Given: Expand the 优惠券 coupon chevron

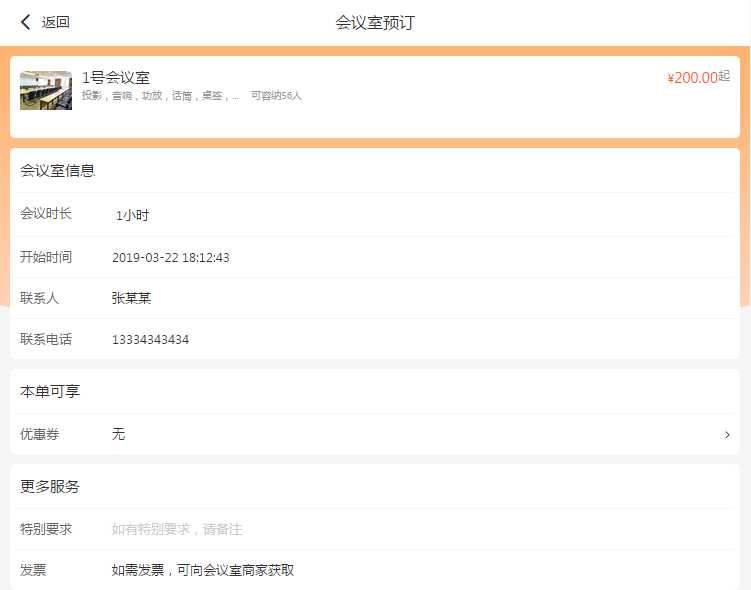Looking at the screenshot, I should click(x=727, y=434).
